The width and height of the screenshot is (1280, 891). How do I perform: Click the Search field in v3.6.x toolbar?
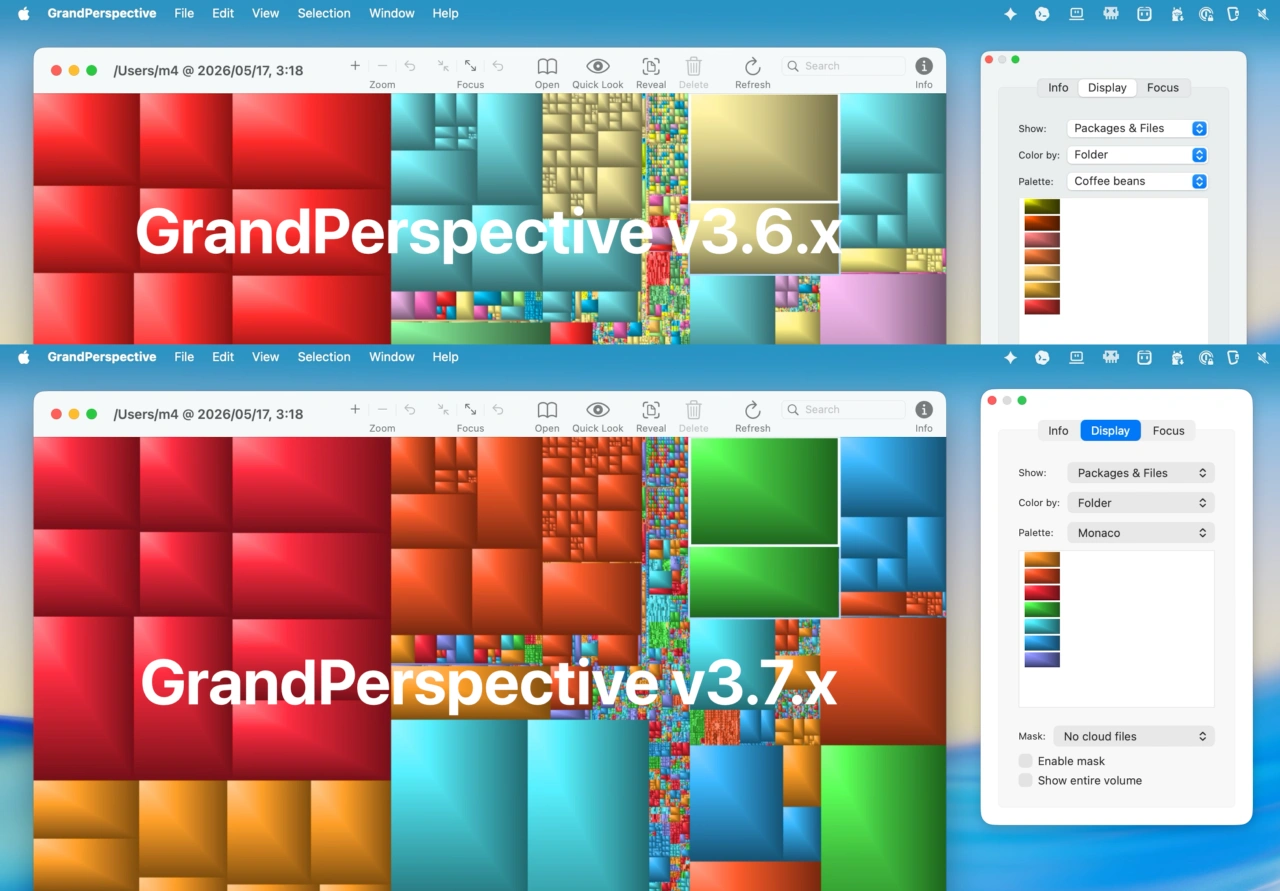pos(843,66)
